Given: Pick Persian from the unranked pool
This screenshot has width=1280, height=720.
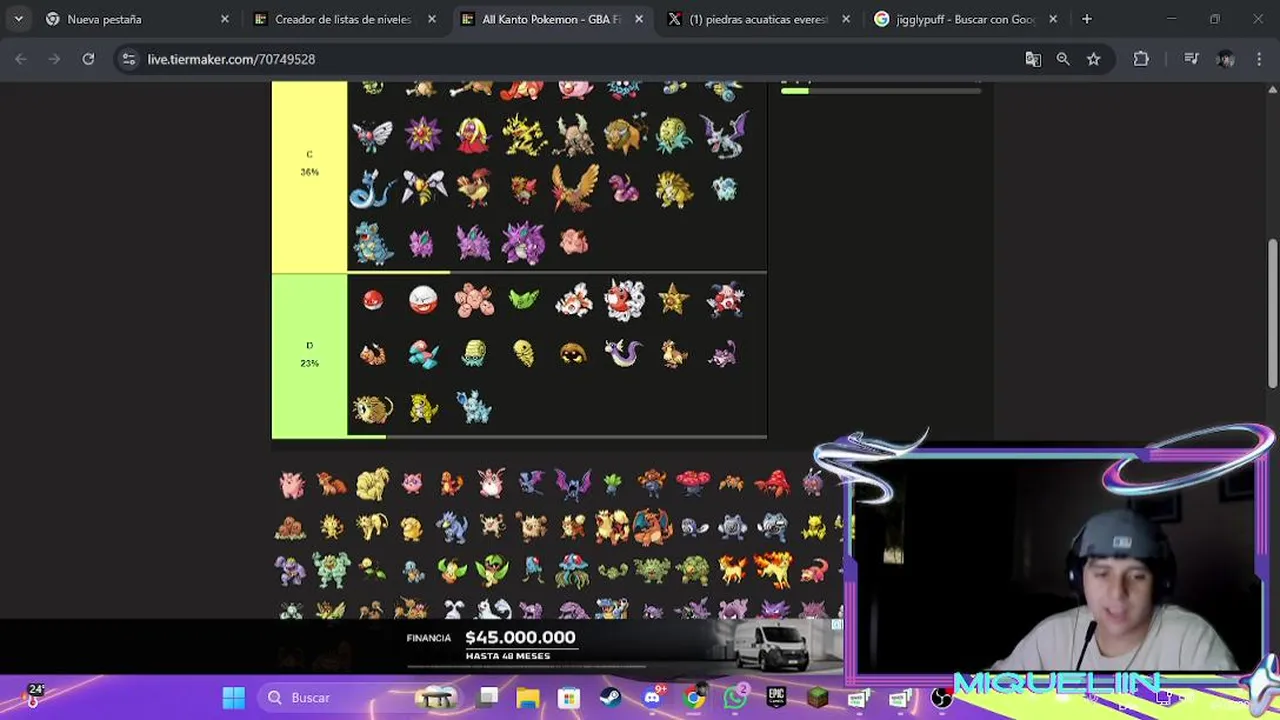Looking at the screenshot, I should tap(372, 527).
